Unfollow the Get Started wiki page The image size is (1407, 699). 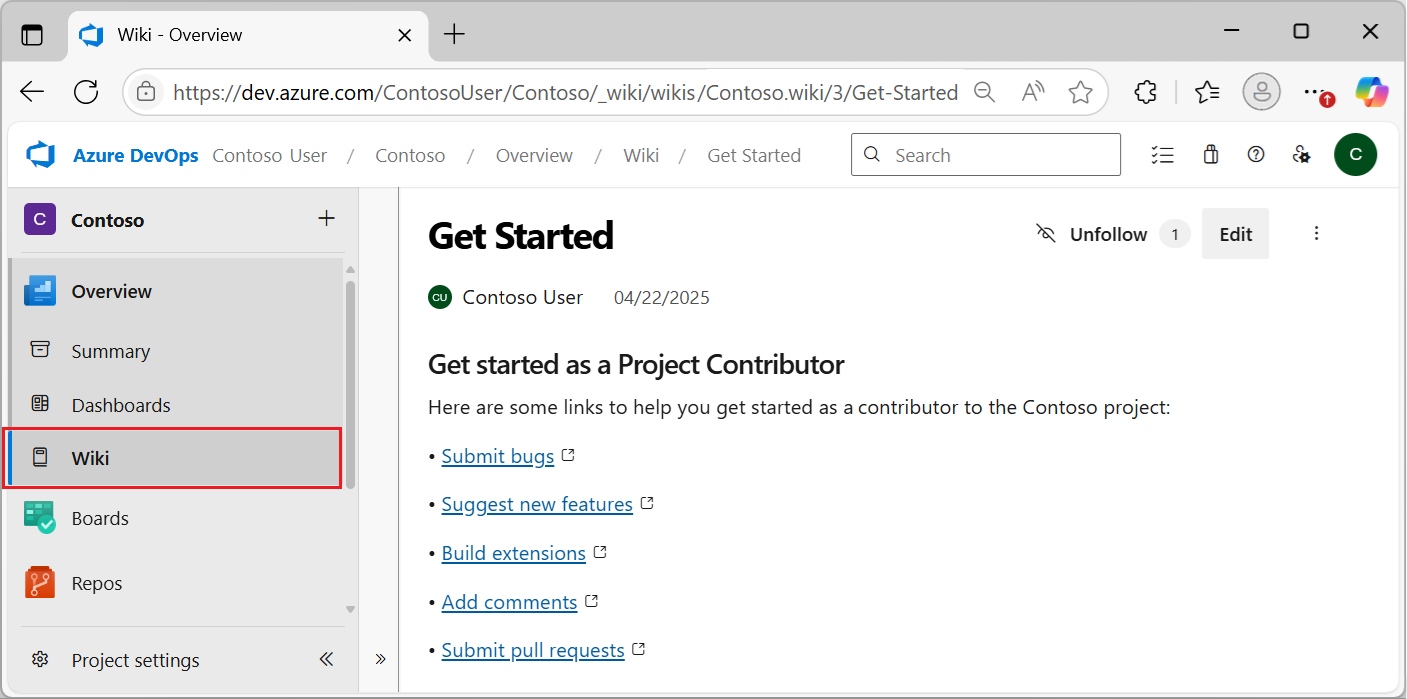[1092, 234]
